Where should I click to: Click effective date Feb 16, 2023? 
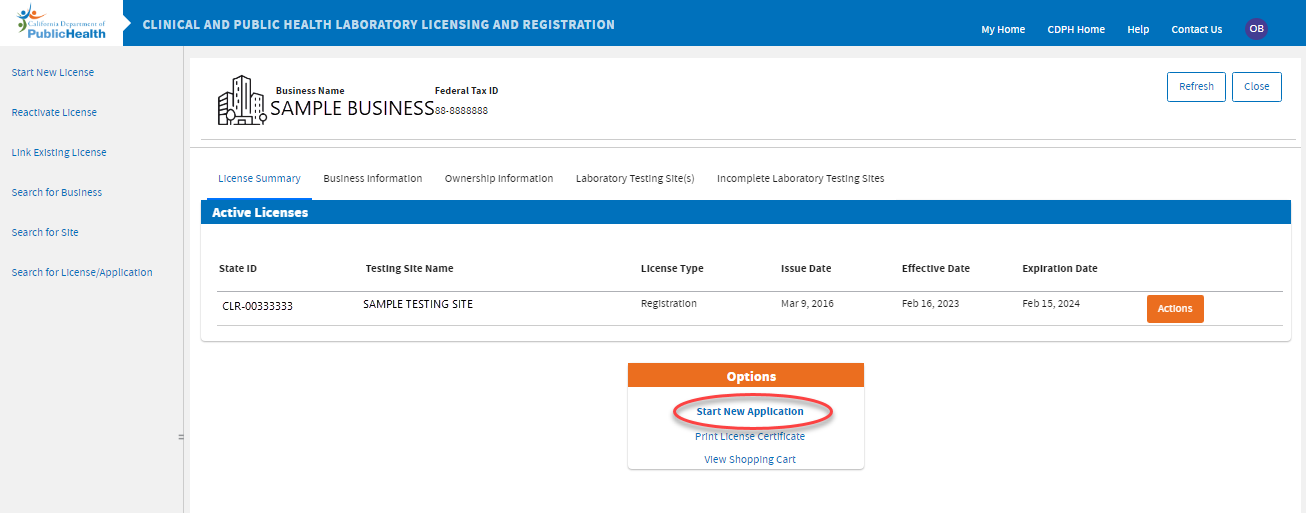[x=930, y=303]
